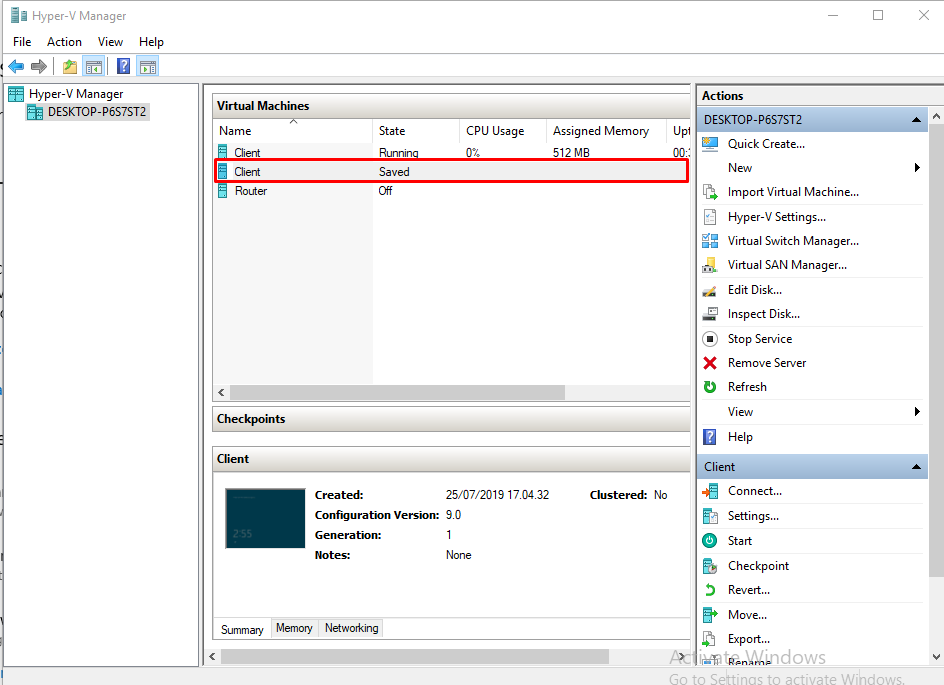Toggle the Show/Hide Action Pane toolbar icon
This screenshot has width=944, height=685.
[x=148, y=66]
